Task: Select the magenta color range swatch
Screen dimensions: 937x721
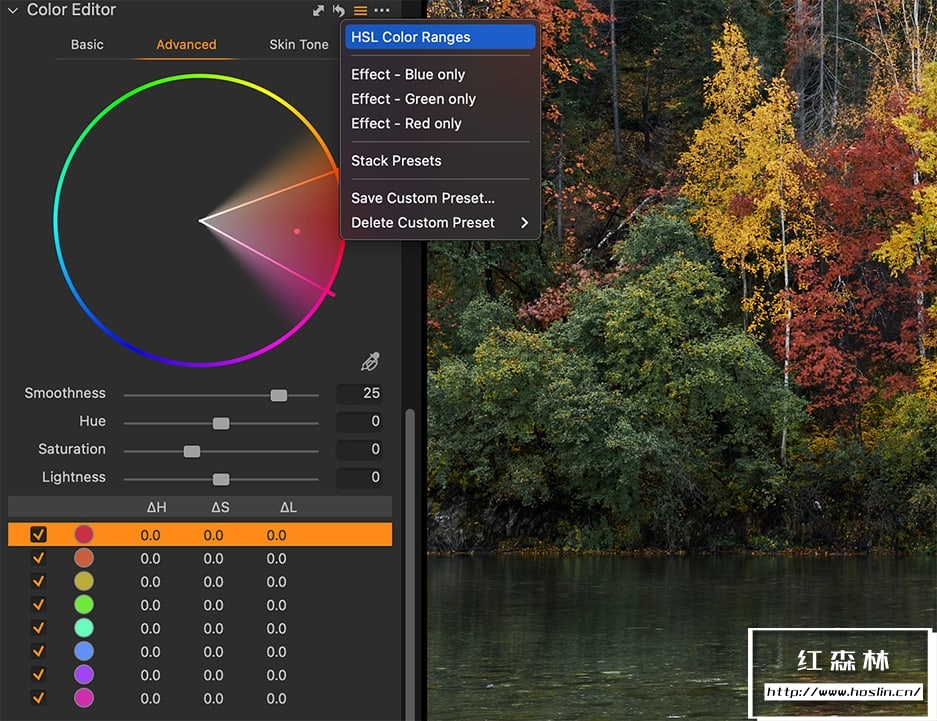Action: [84, 698]
